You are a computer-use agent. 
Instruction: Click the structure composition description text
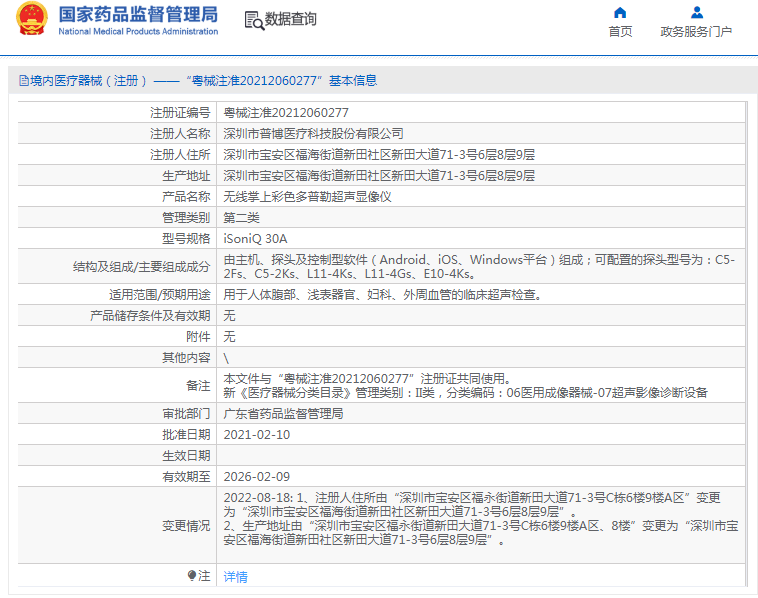click(479, 266)
